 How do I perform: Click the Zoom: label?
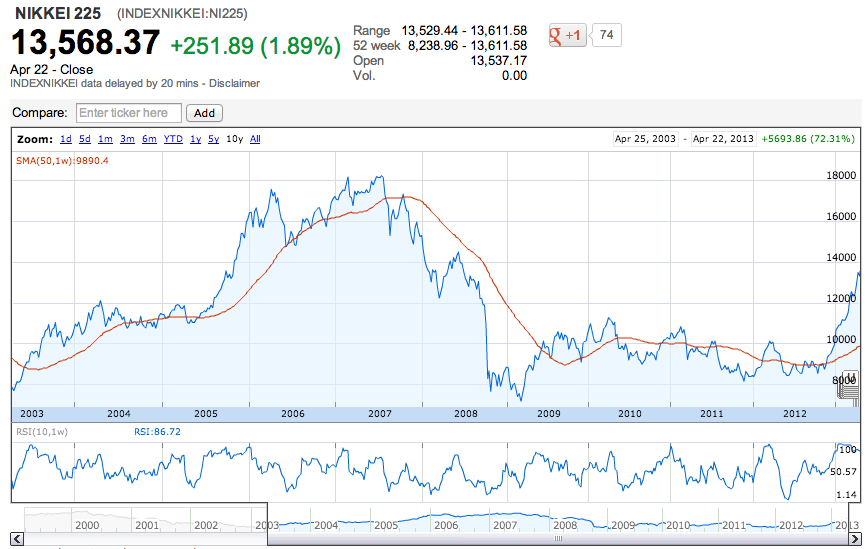(x=35, y=139)
